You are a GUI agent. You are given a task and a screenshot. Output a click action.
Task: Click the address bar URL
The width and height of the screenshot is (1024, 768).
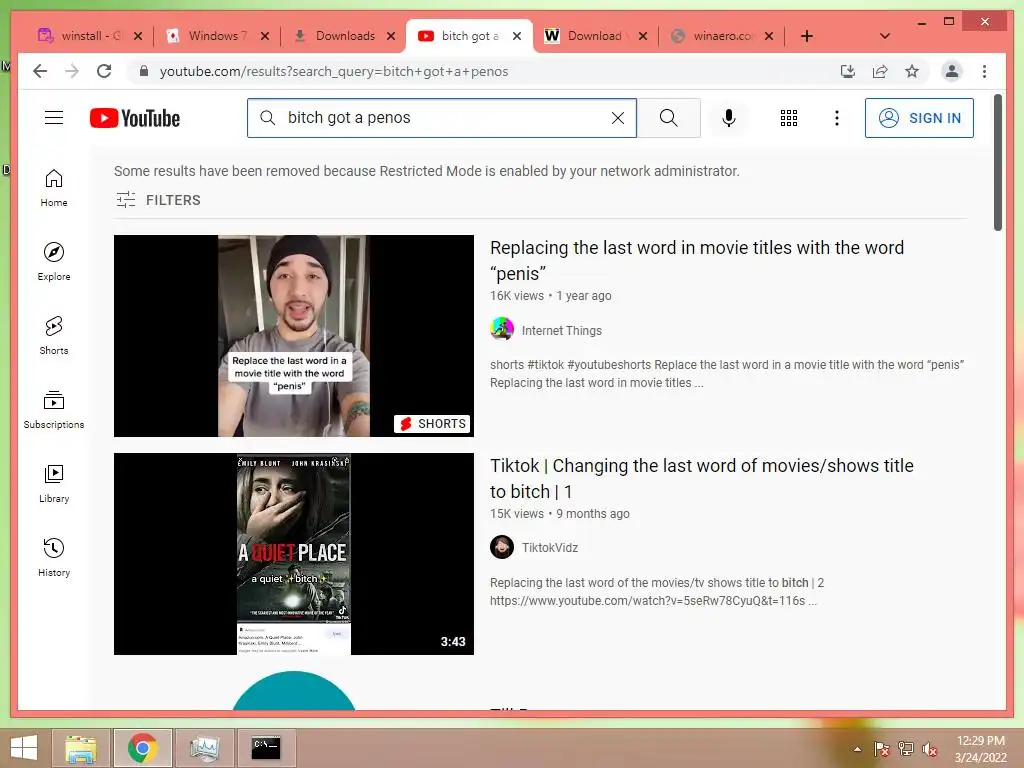pyautogui.click(x=334, y=72)
